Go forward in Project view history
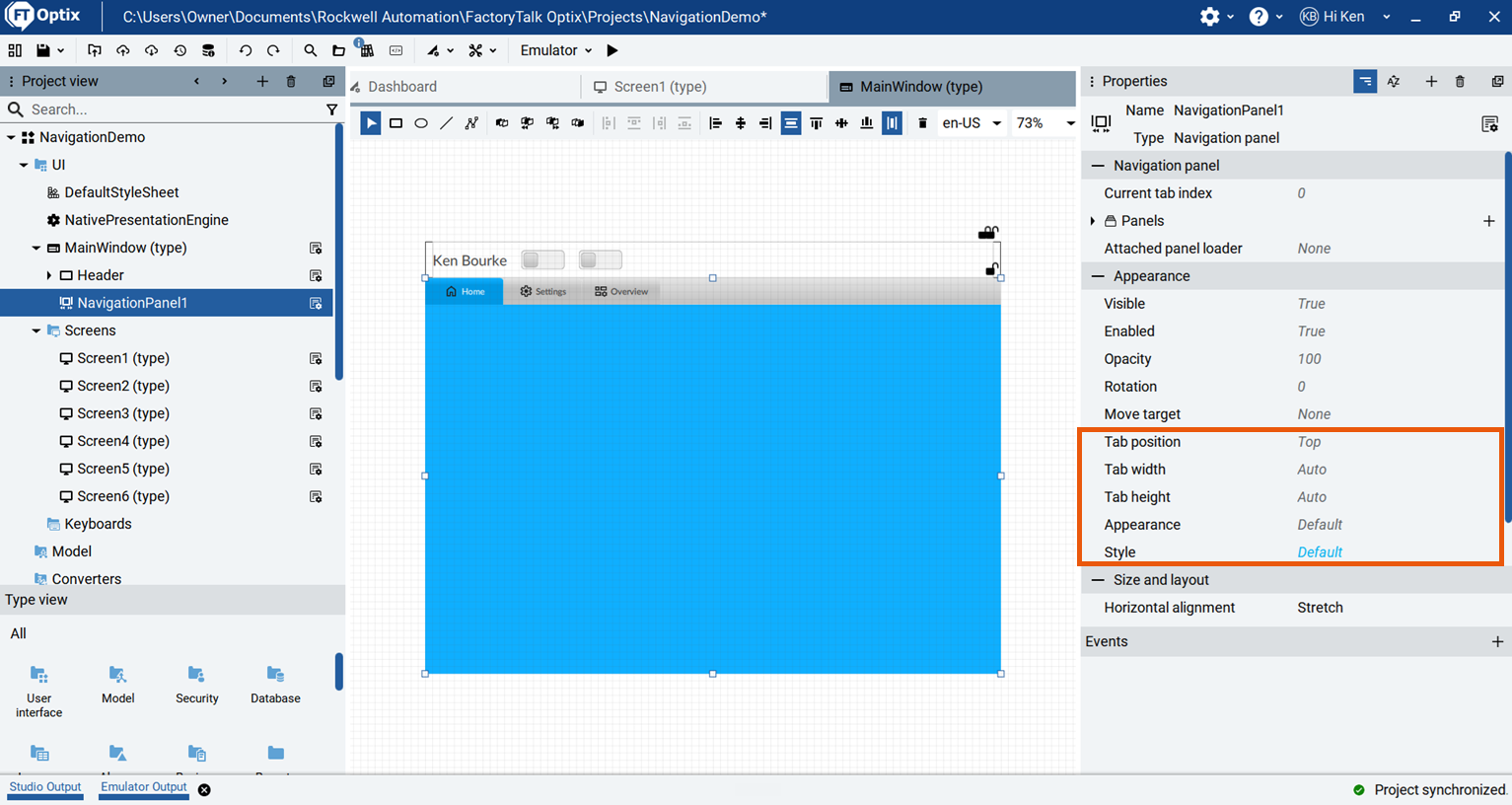Viewport: 1512px width, 805px height. coord(224,81)
